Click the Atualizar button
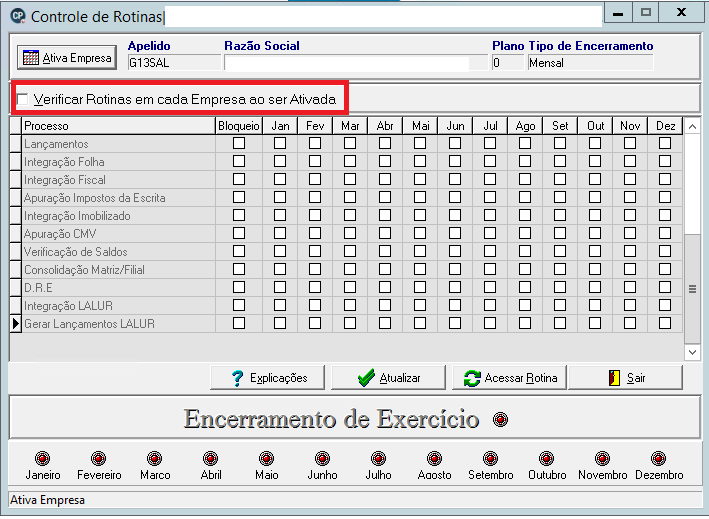Screen dimensions: 709x519 (x=388, y=378)
